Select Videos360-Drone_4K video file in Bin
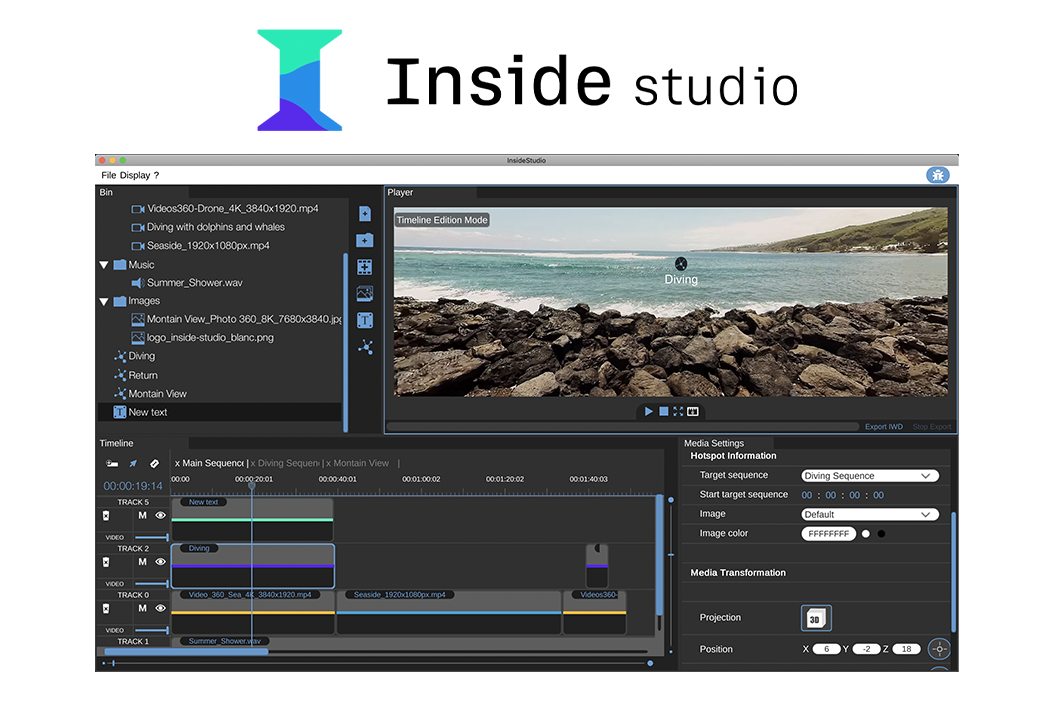The height and width of the screenshot is (706, 1052). tap(225, 209)
